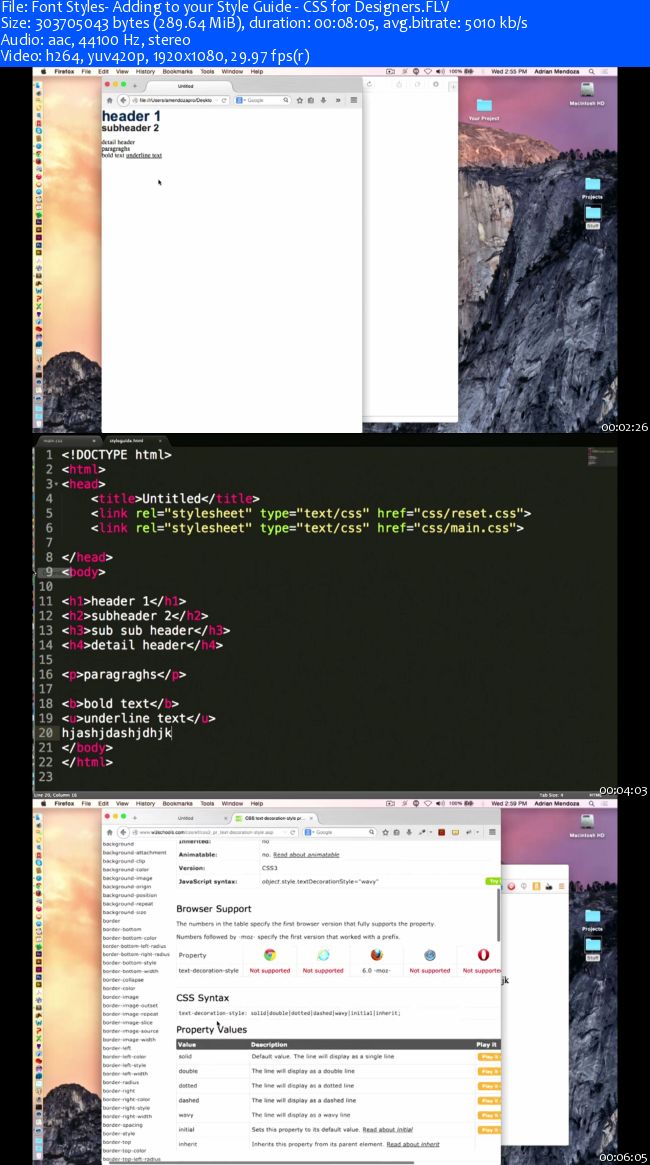Open Bookmarks in the 2:55 PM menu bar

pos(178,71)
